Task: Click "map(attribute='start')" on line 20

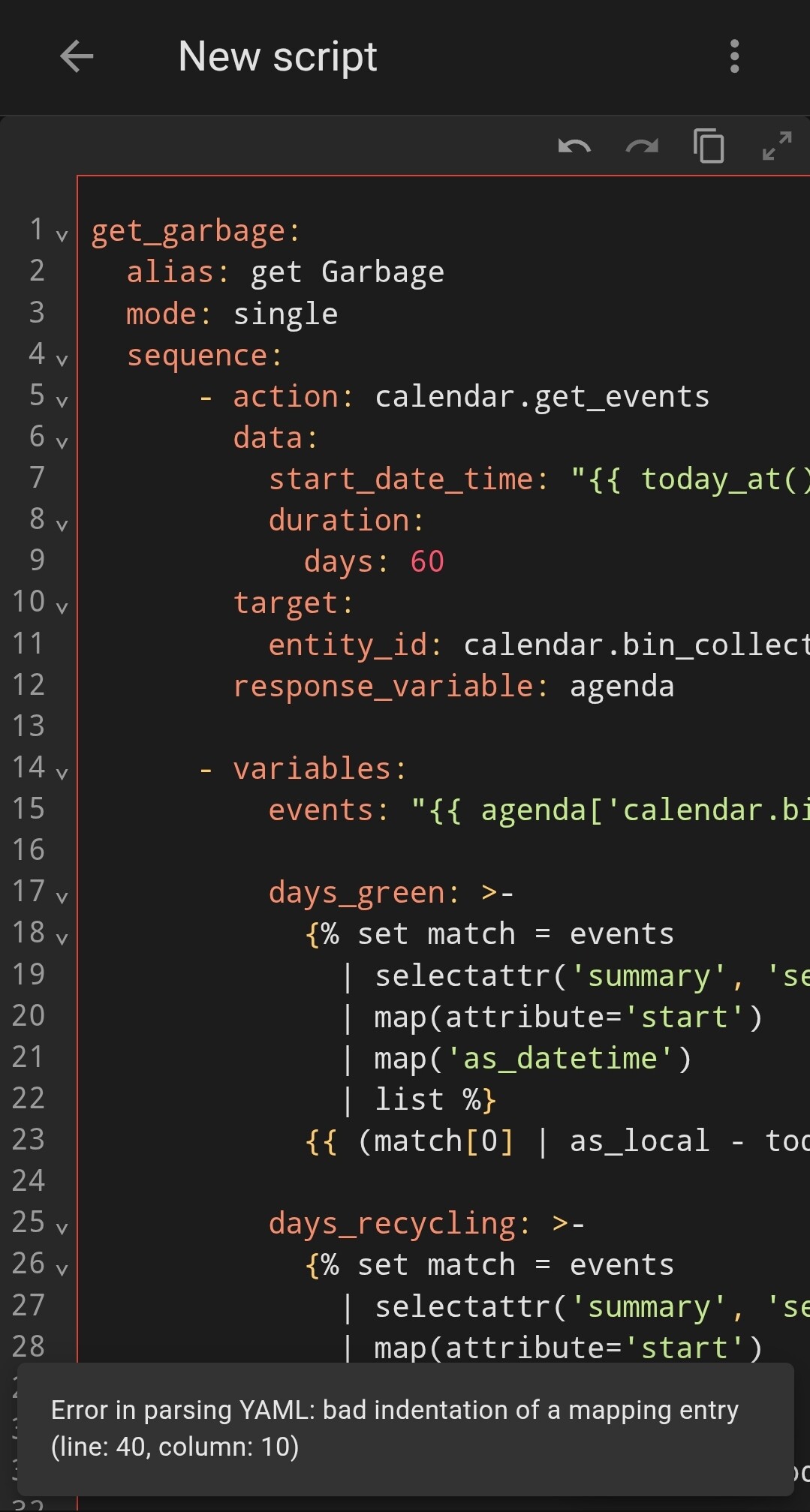Action: (x=568, y=1018)
